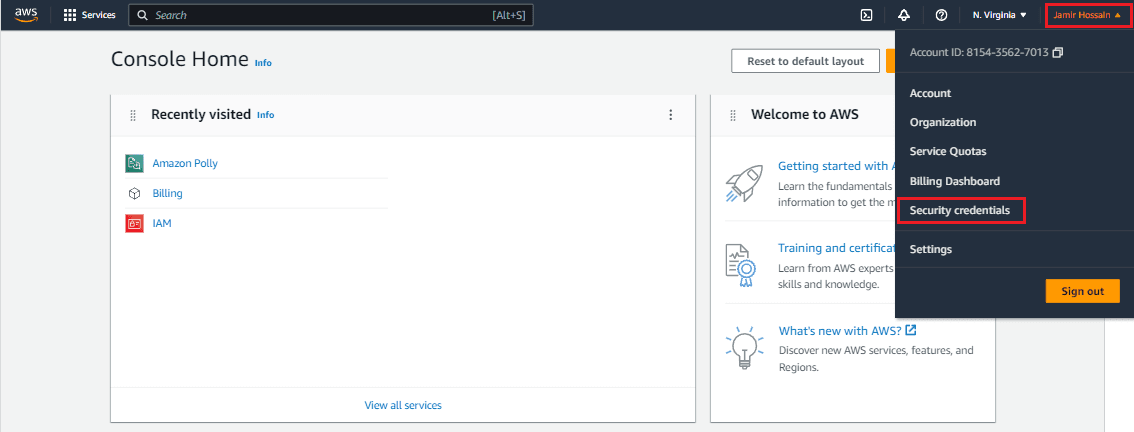The width and height of the screenshot is (1134, 432).
Task: Click the AWS logo icon
Action: [26, 15]
